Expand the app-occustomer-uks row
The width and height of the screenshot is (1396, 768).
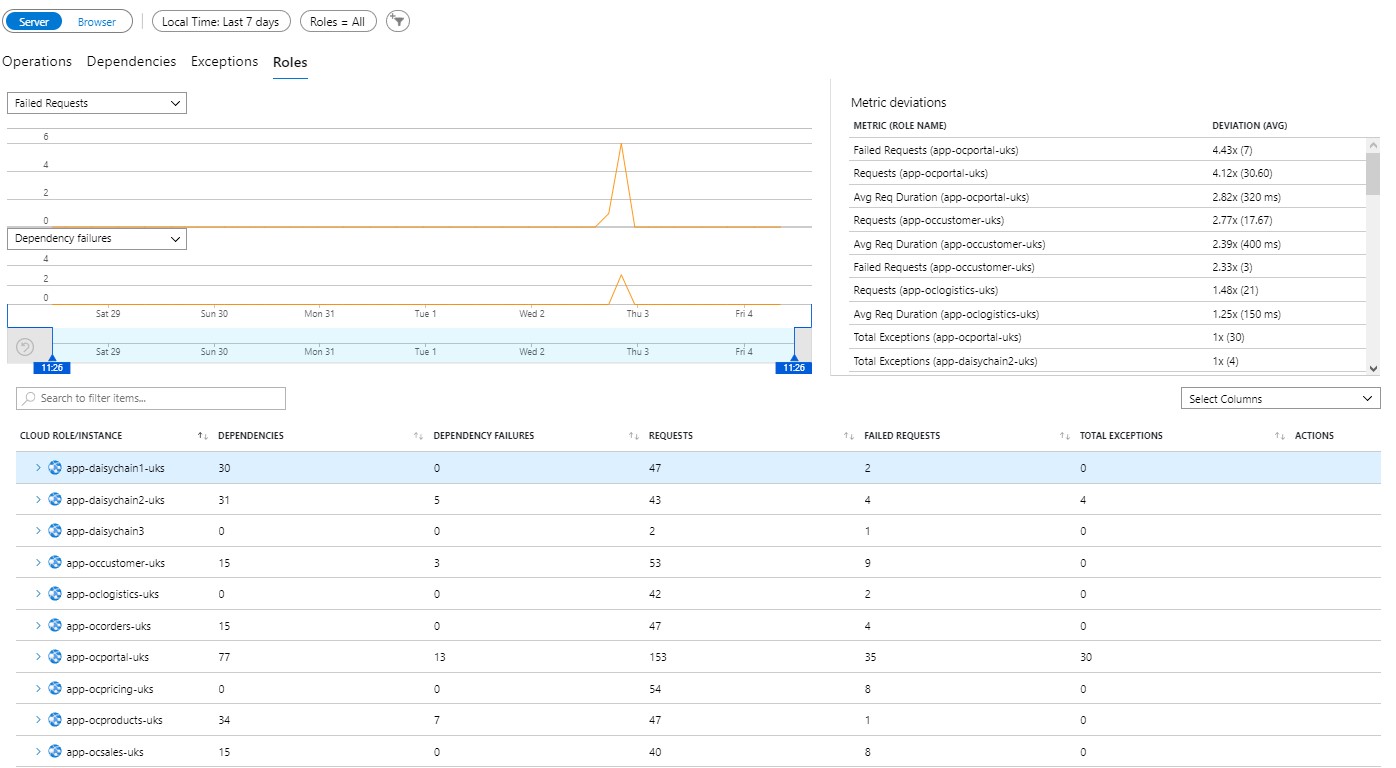(38, 563)
